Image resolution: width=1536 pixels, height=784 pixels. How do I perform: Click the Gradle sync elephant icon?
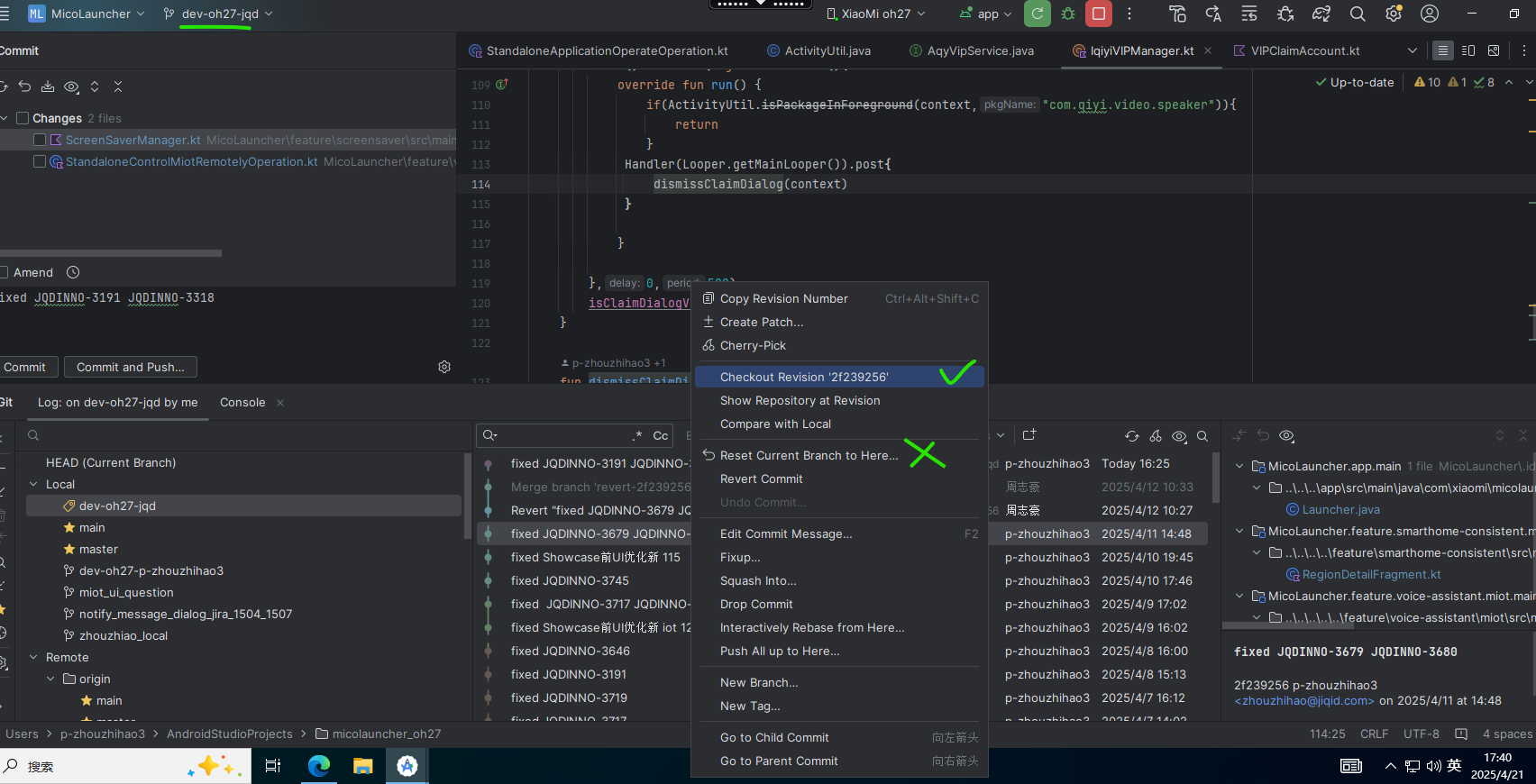(1321, 14)
